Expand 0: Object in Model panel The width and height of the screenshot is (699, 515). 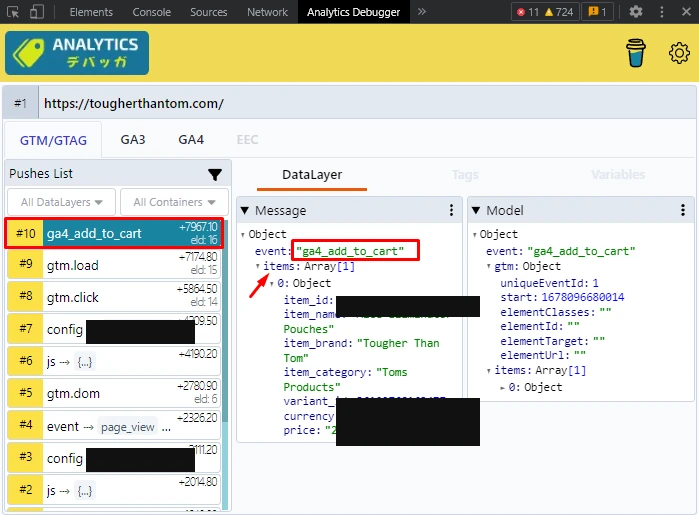point(502,388)
